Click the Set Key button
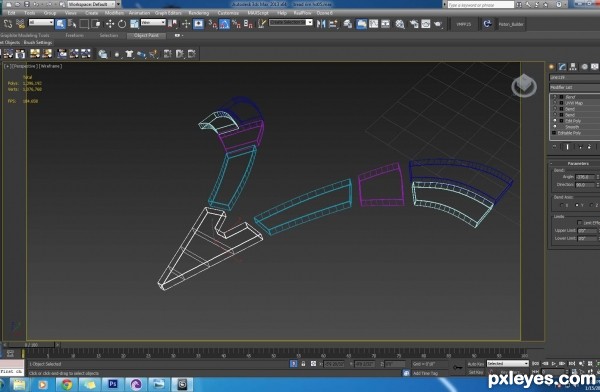 coord(476,372)
